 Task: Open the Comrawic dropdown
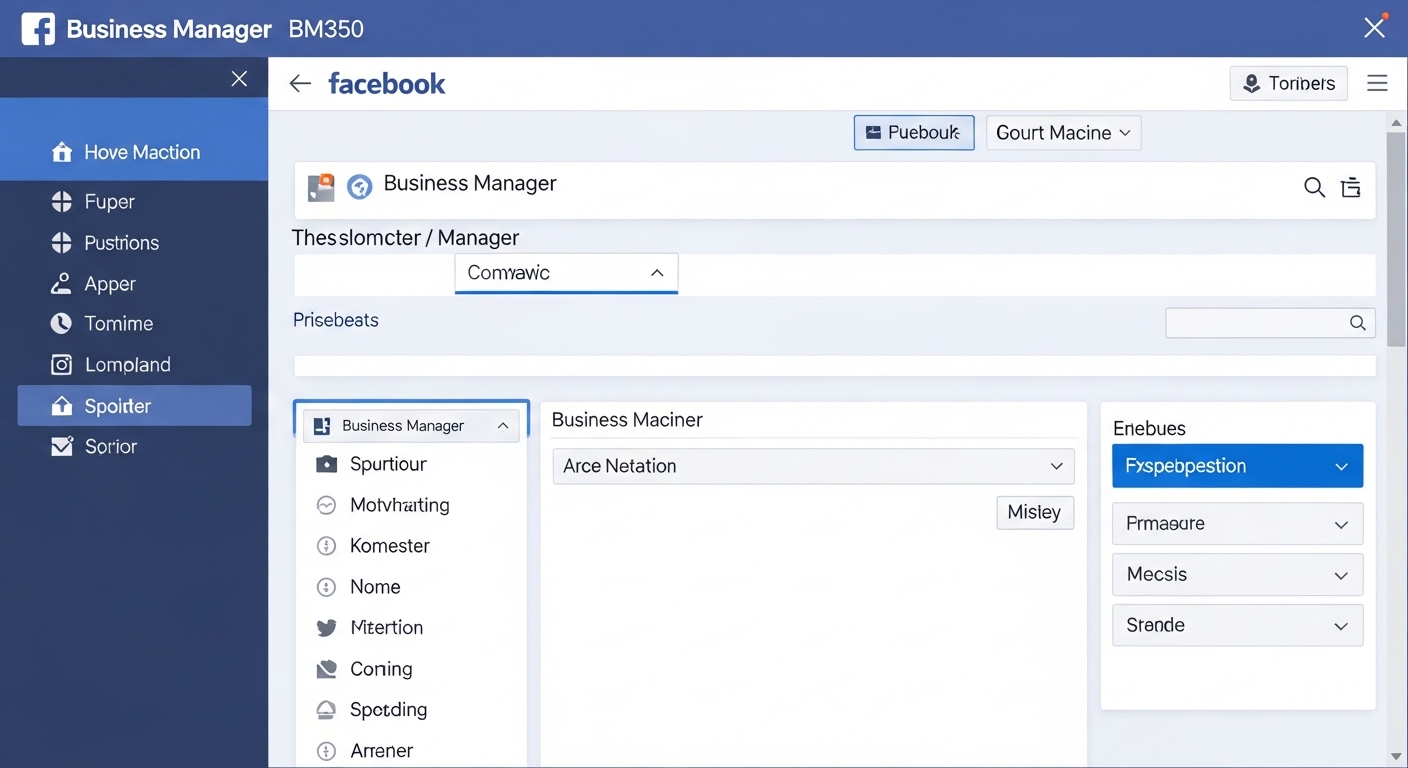point(566,273)
